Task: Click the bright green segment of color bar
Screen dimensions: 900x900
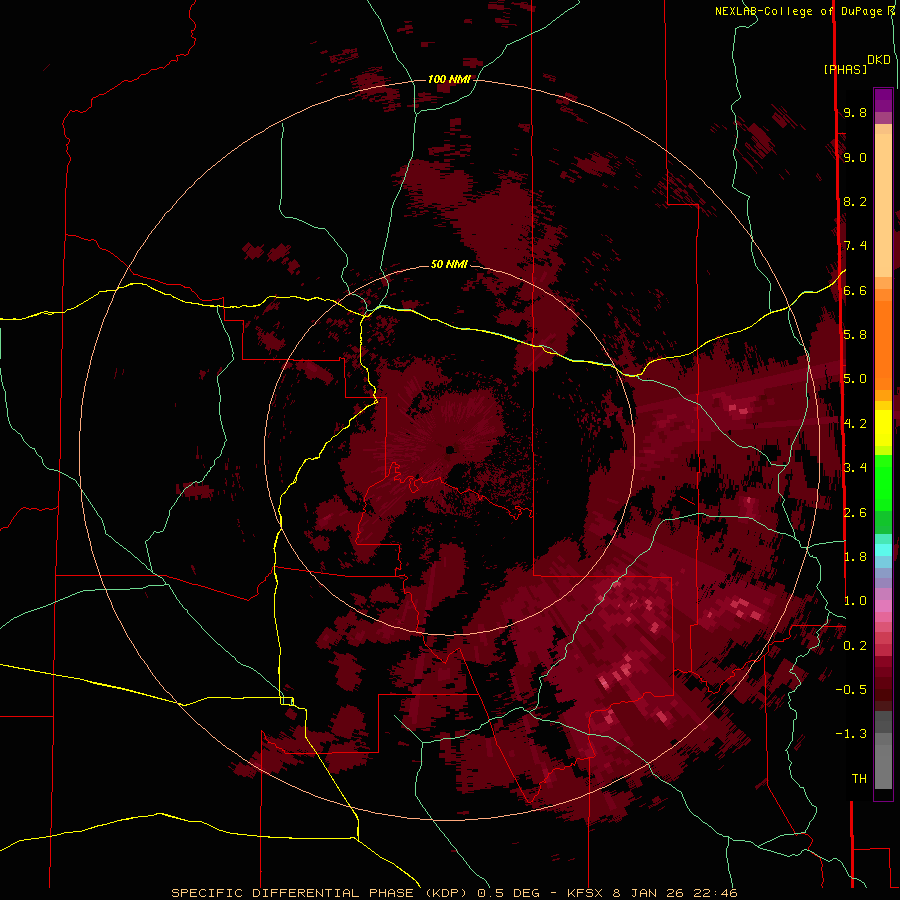Action: point(883,482)
